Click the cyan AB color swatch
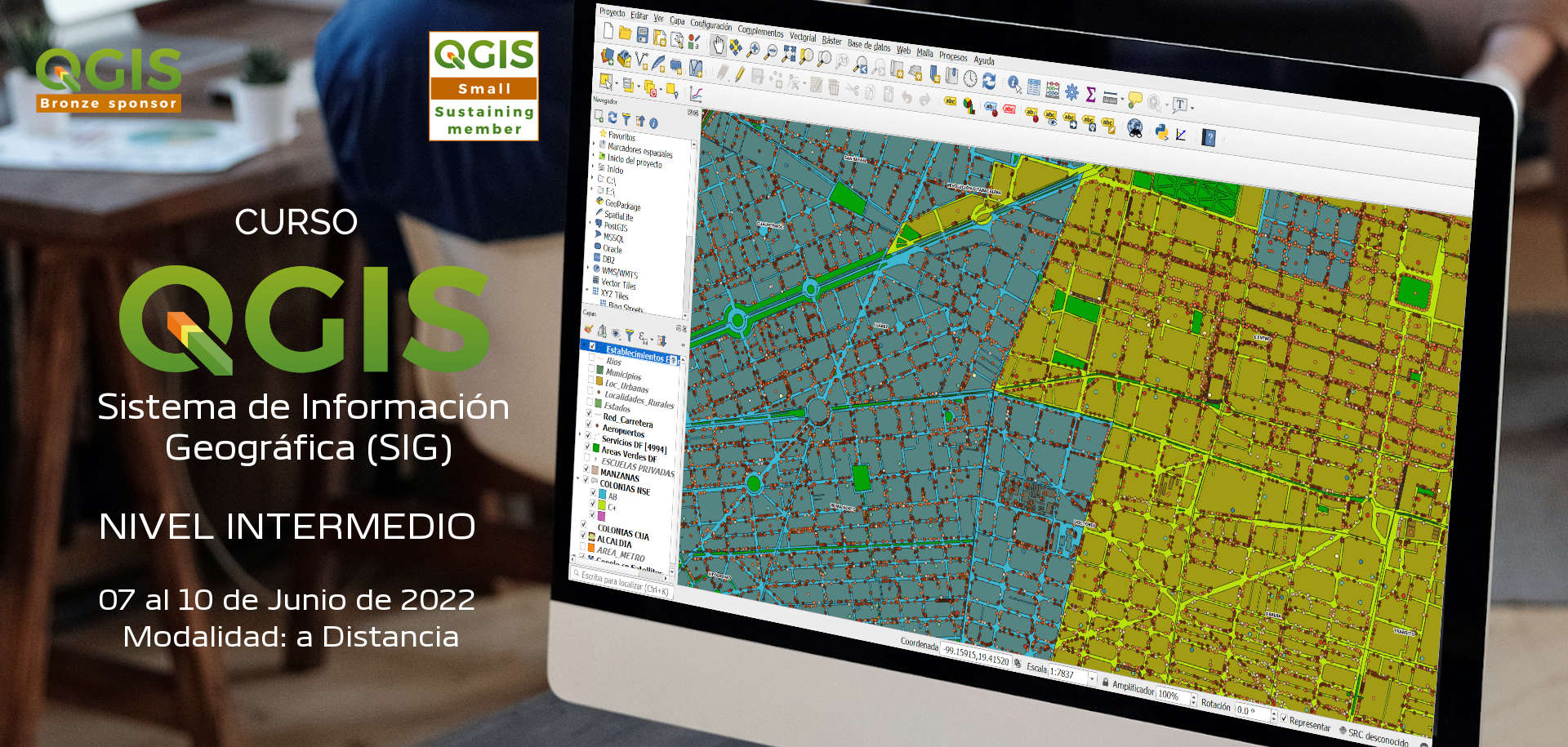Viewport: 1568px width, 747px height. pos(603,495)
